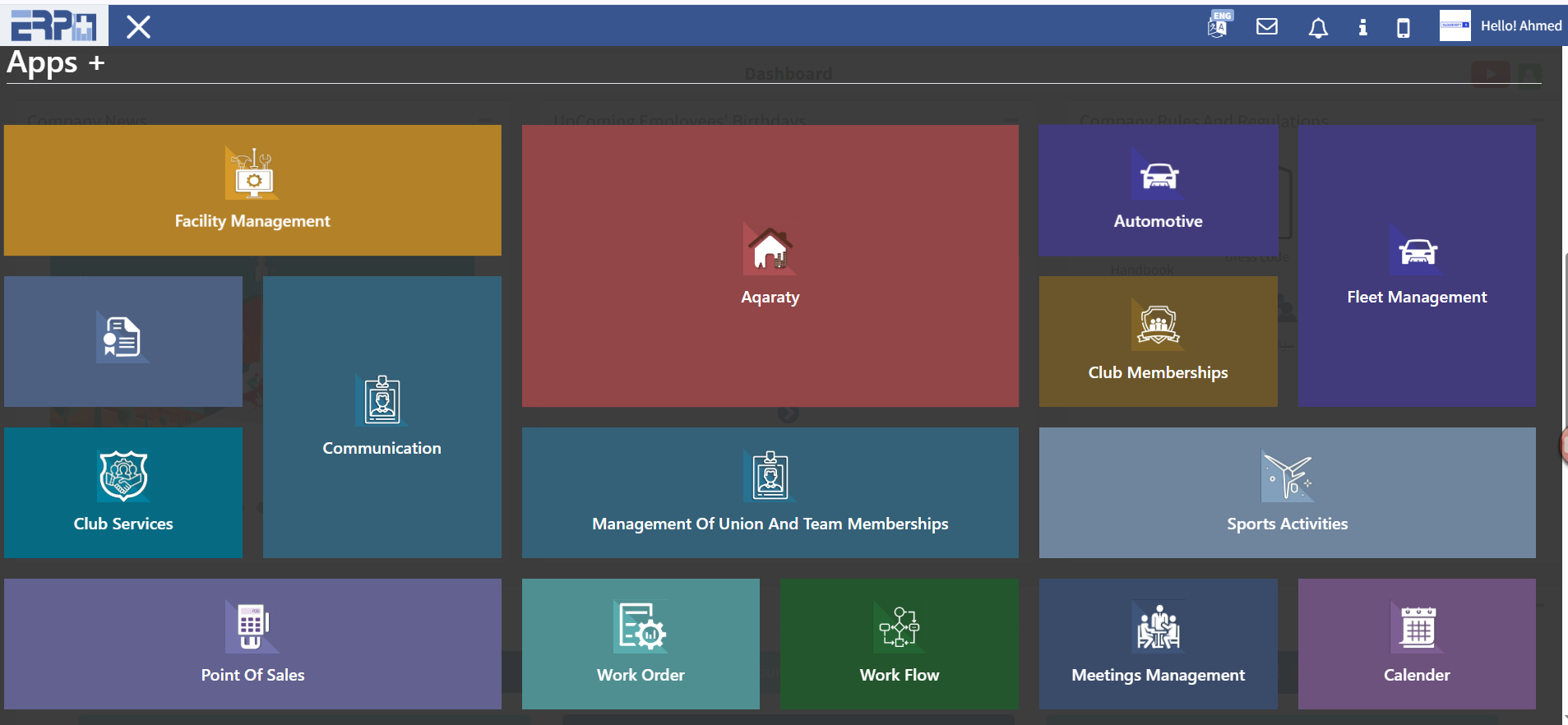Open the Automotive module
This screenshot has width=1568, height=725.
tap(1158, 191)
